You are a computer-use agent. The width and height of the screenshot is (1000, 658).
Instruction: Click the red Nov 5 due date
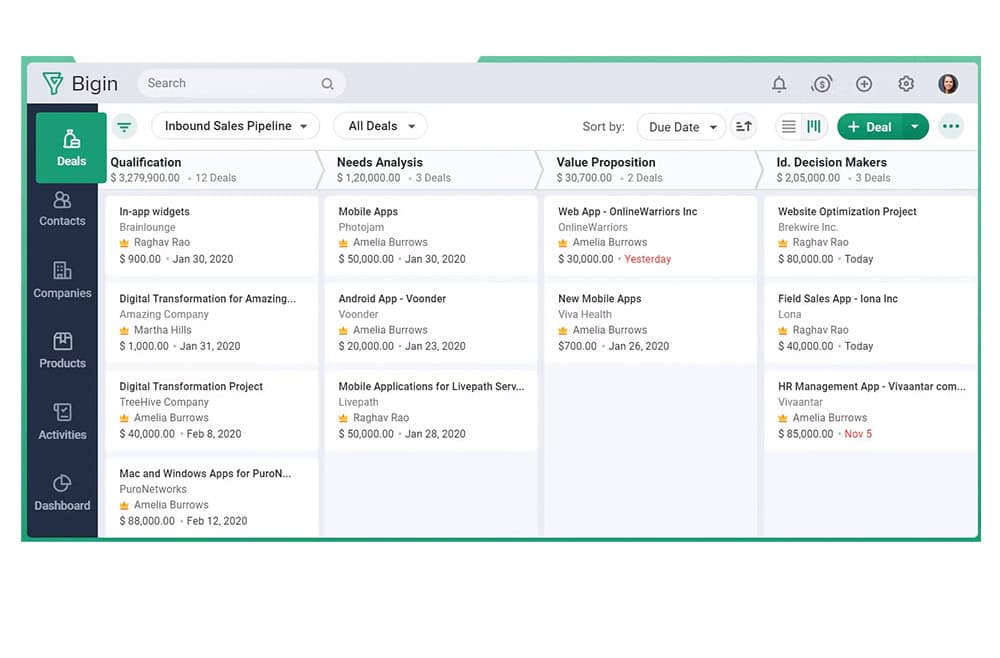858,434
